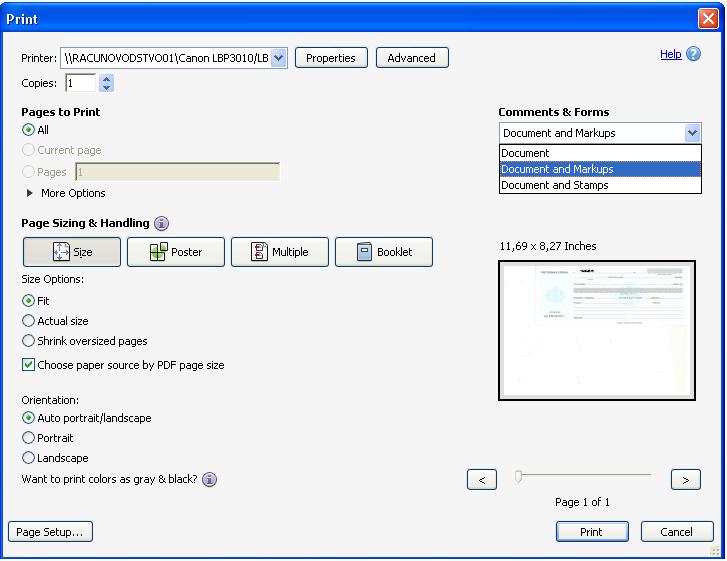The width and height of the screenshot is (727, 561).
Task: Open Page Sizing & Handling info icon
Action: tap(161, 223)
